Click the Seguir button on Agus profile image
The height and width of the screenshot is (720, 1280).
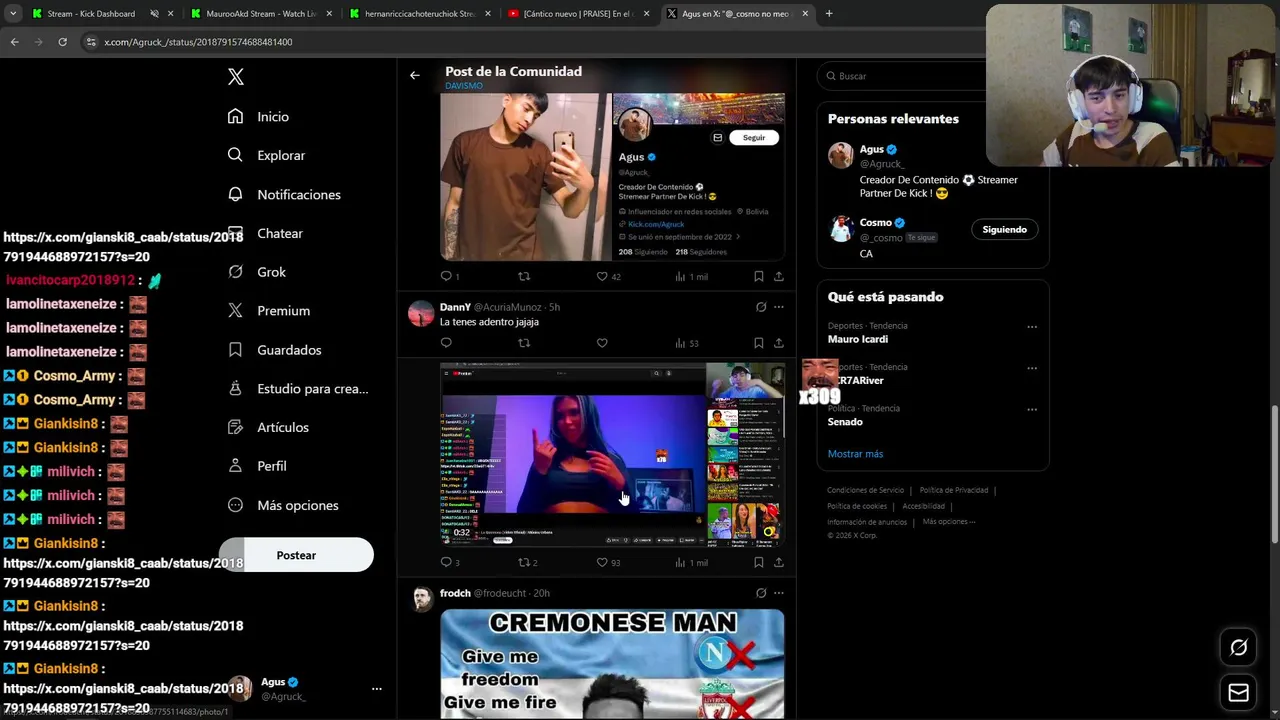(x=754, y=138)
